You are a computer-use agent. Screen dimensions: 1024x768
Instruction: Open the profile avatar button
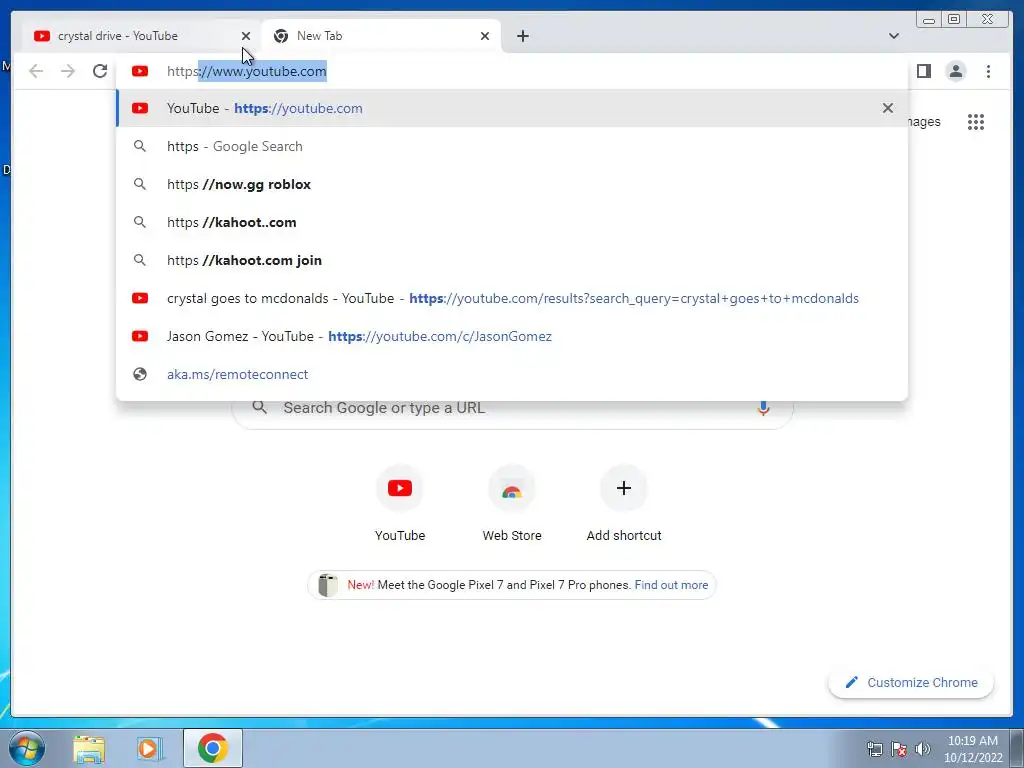[x=955, y=71]
